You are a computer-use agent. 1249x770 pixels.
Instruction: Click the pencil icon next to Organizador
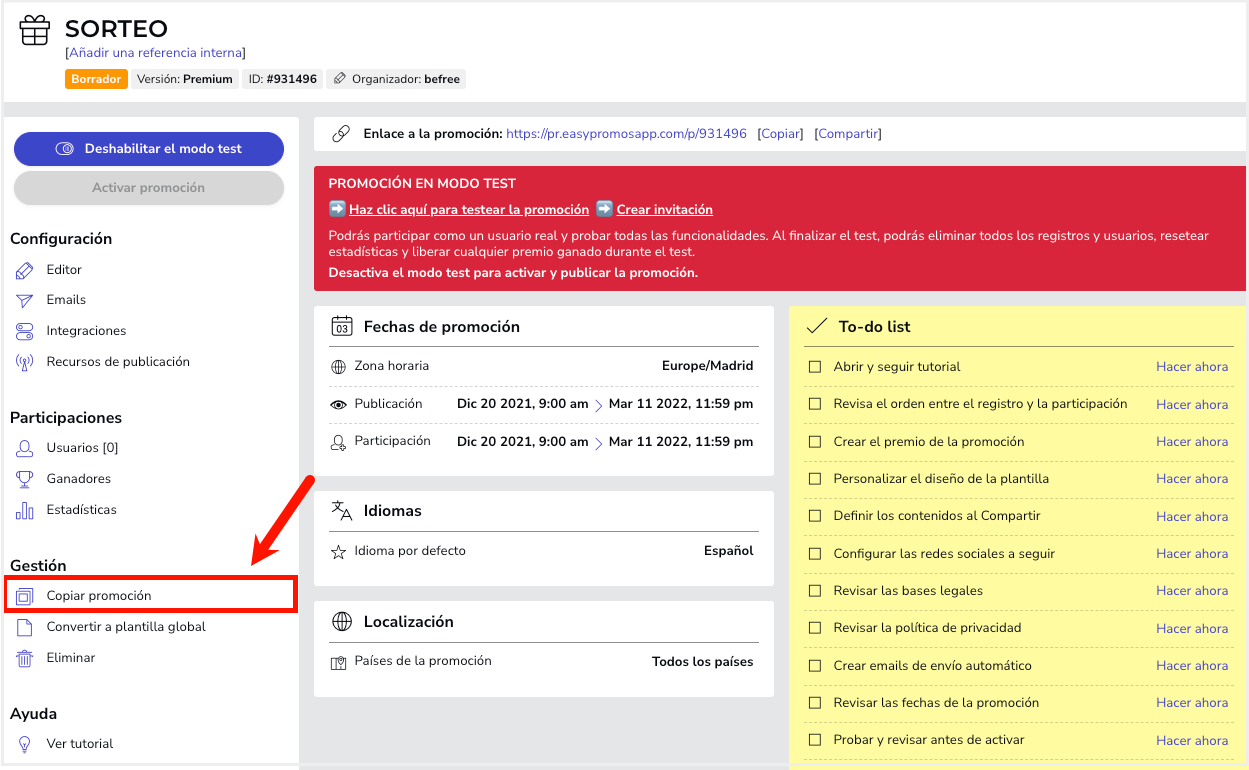(340, 79)
